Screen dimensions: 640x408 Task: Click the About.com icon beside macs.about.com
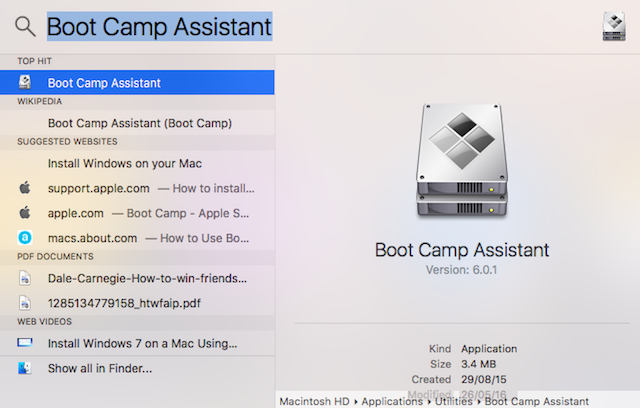coord(25,238)
